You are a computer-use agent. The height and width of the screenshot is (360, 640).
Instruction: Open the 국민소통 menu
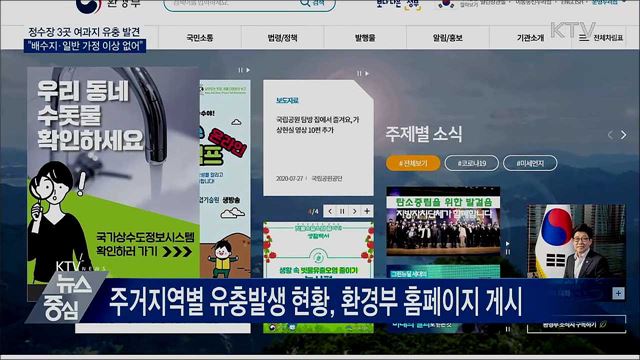(x=200, y=38)
